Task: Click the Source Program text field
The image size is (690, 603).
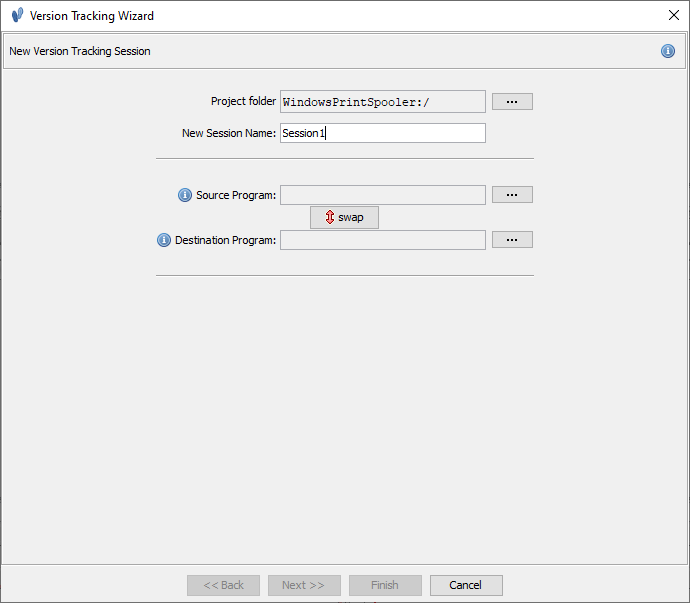Action: [383, 195]
